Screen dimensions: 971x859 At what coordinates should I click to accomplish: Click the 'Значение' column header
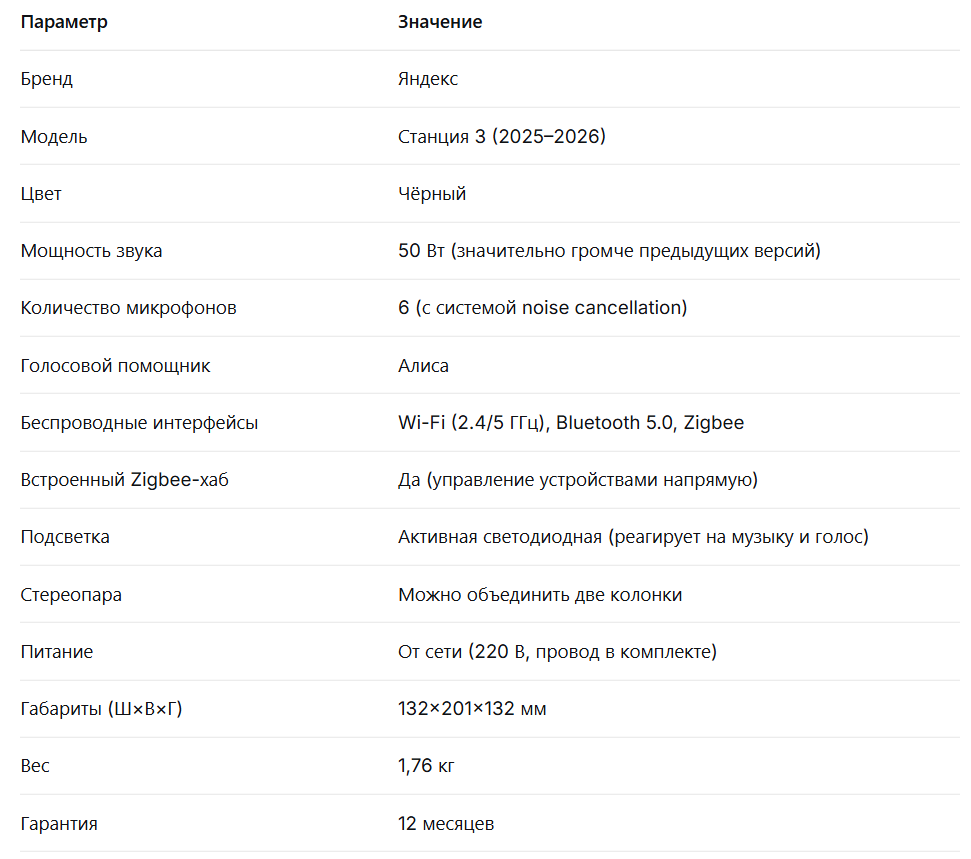(440, 22)
